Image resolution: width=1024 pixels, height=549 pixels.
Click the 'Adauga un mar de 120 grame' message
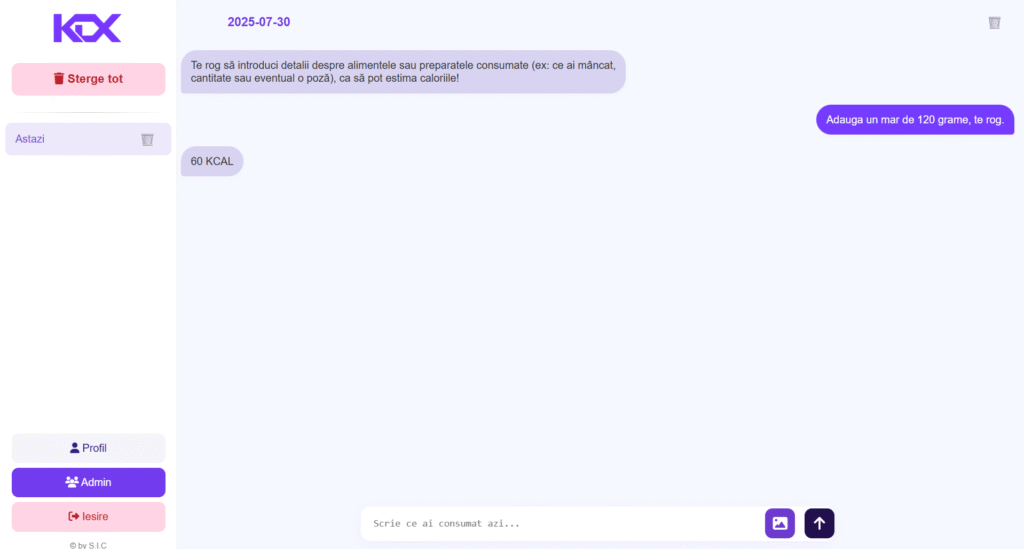pyautogui.click(x=915, y=119)
